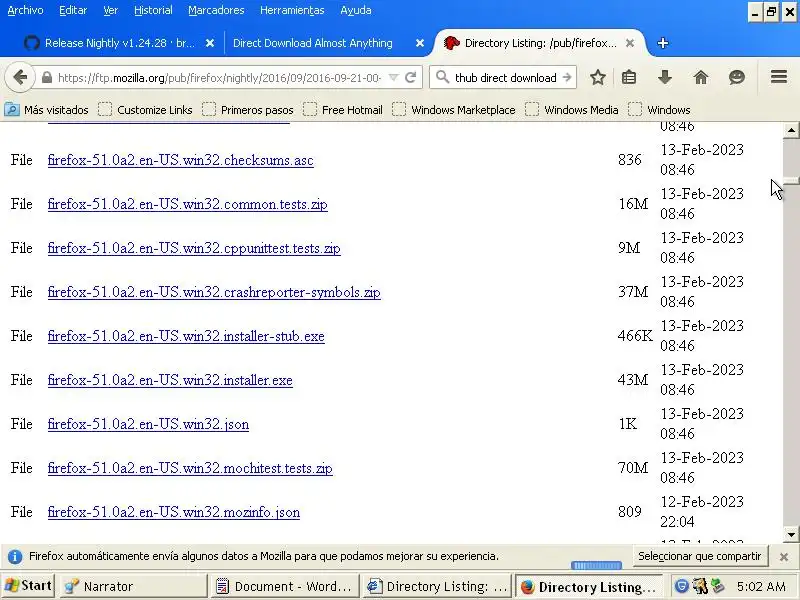
Task: Click scrollbar up arrow
Action: (x=791, y=130)
